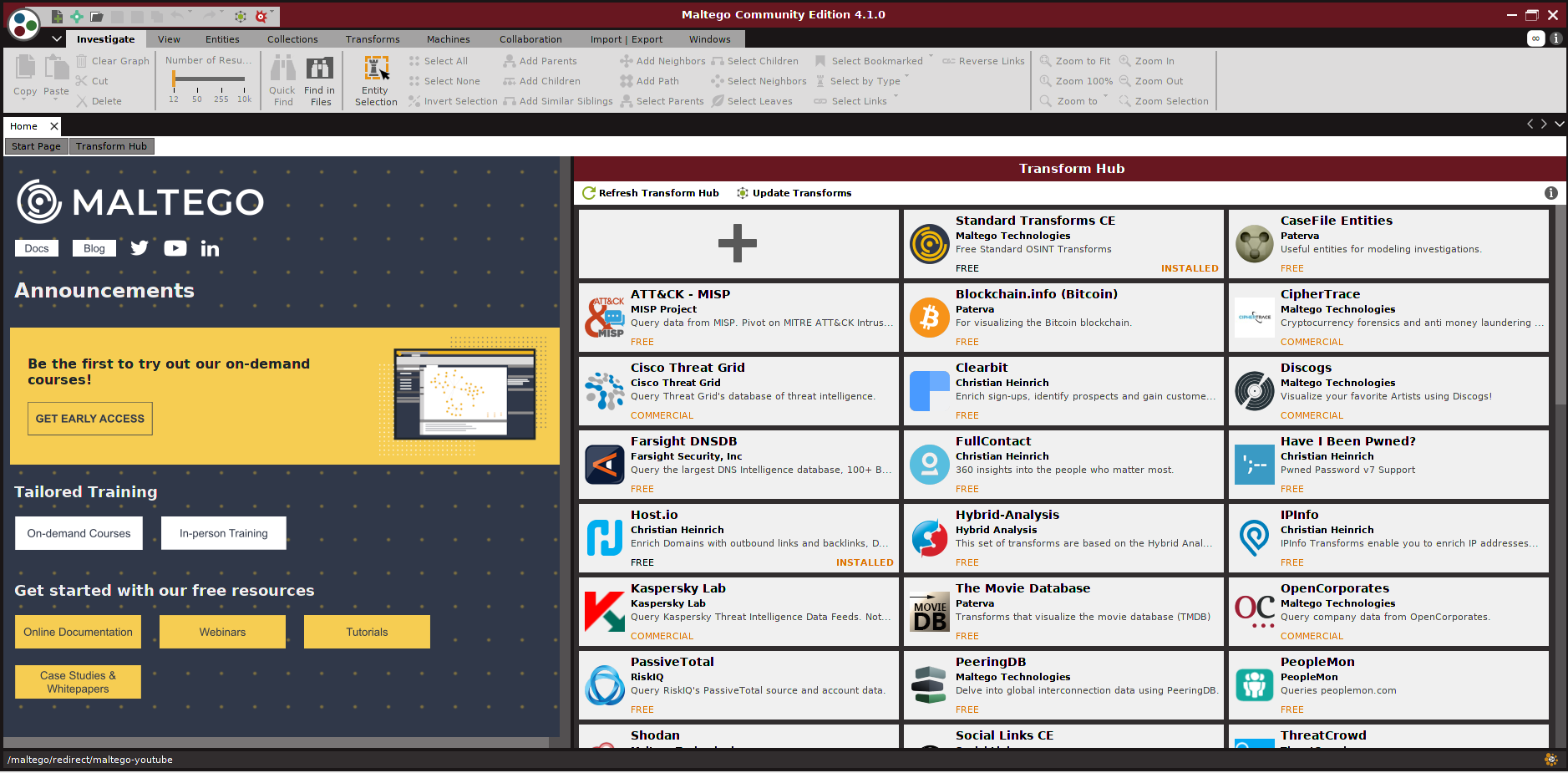Click the Farsight DNSDB logo icon
This screenshot has height=773, width=1568.
pos(604,465)
